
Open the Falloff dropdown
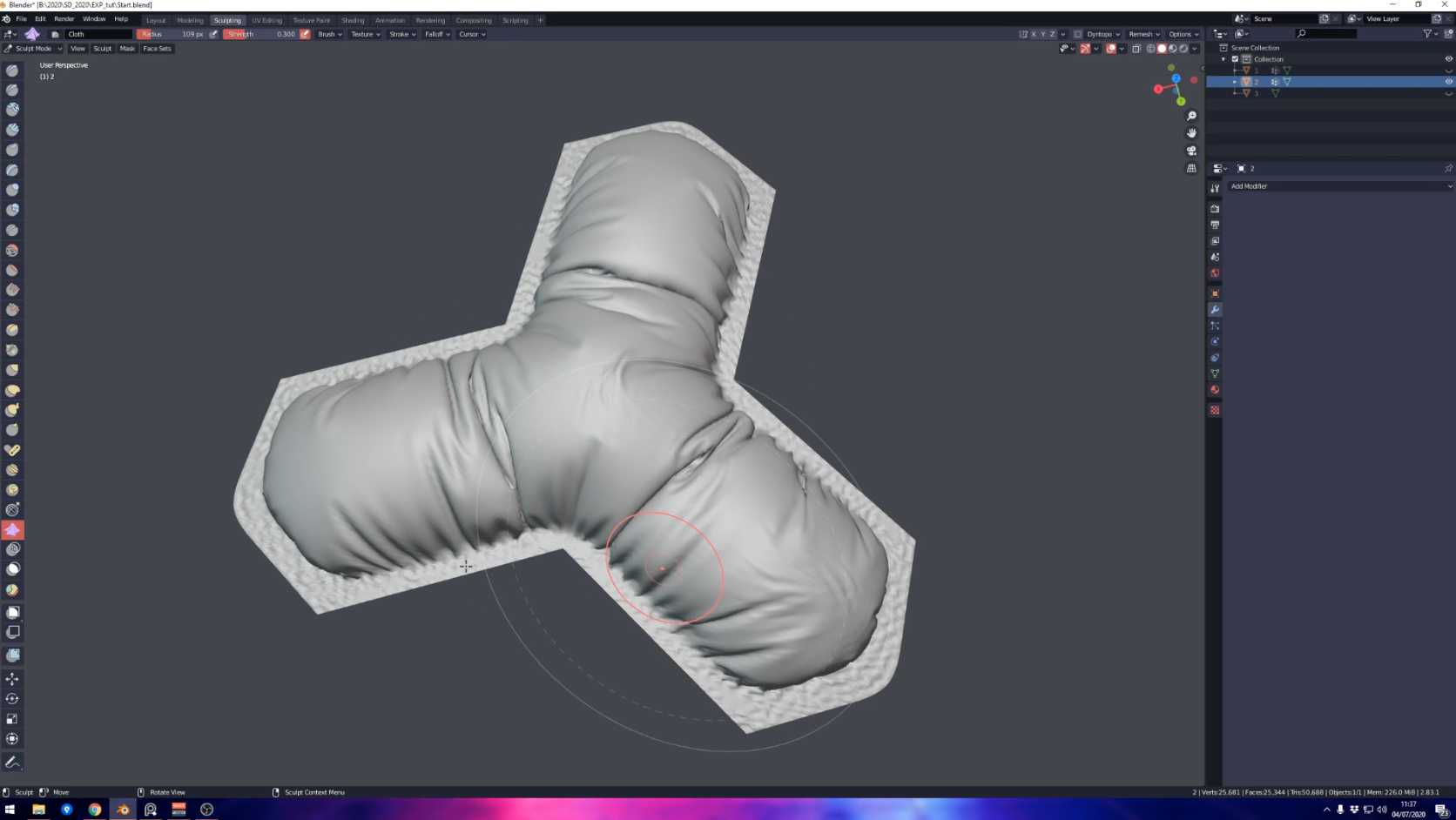437,34
